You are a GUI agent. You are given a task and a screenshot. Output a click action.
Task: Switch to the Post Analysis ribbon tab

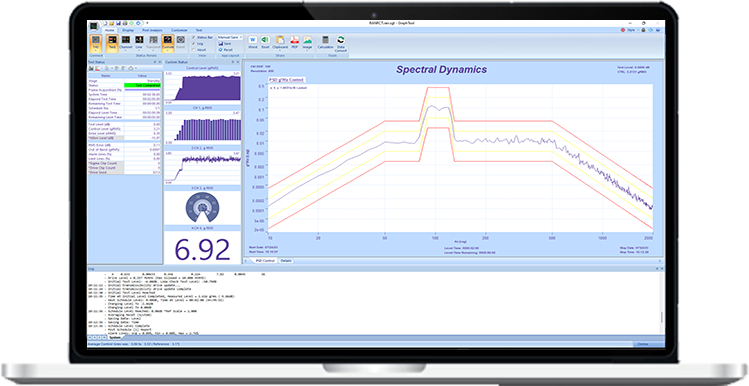(x=152, y=30)
